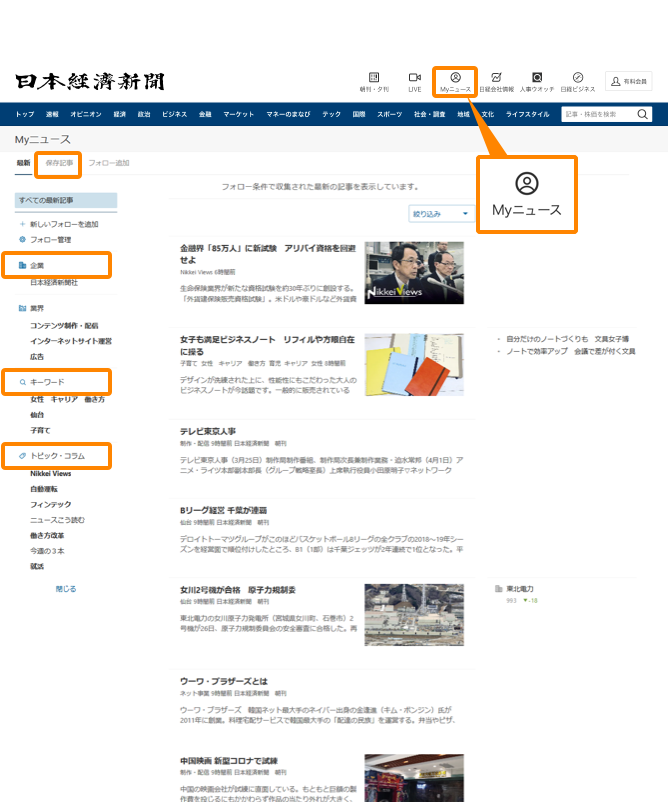Click the 東北電力 stock link
This screenshot has height=802, width=668.
click(520, 588)
